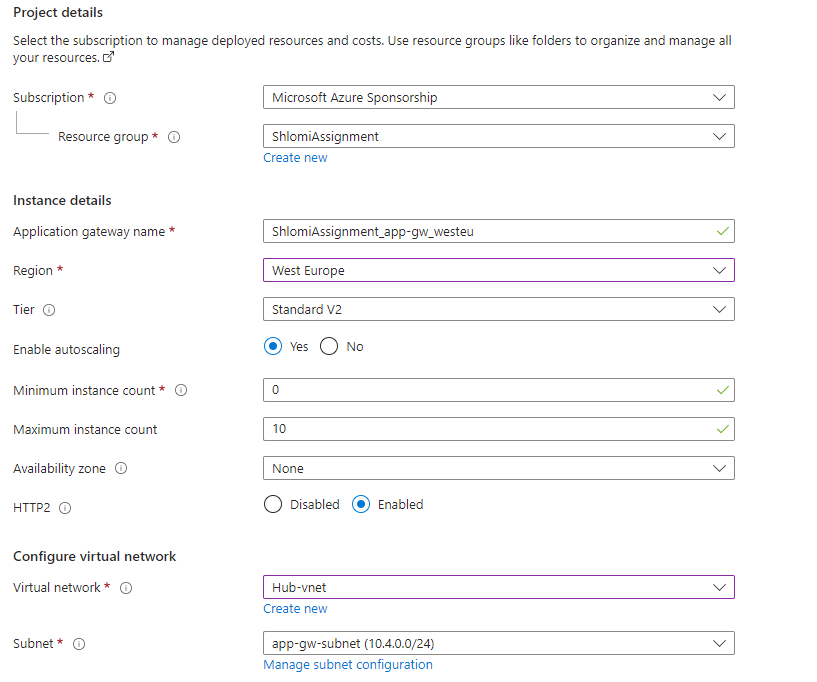Click the Maximum instance count field
This screenshot has height=682, width=817.
[x=497, y=428]
